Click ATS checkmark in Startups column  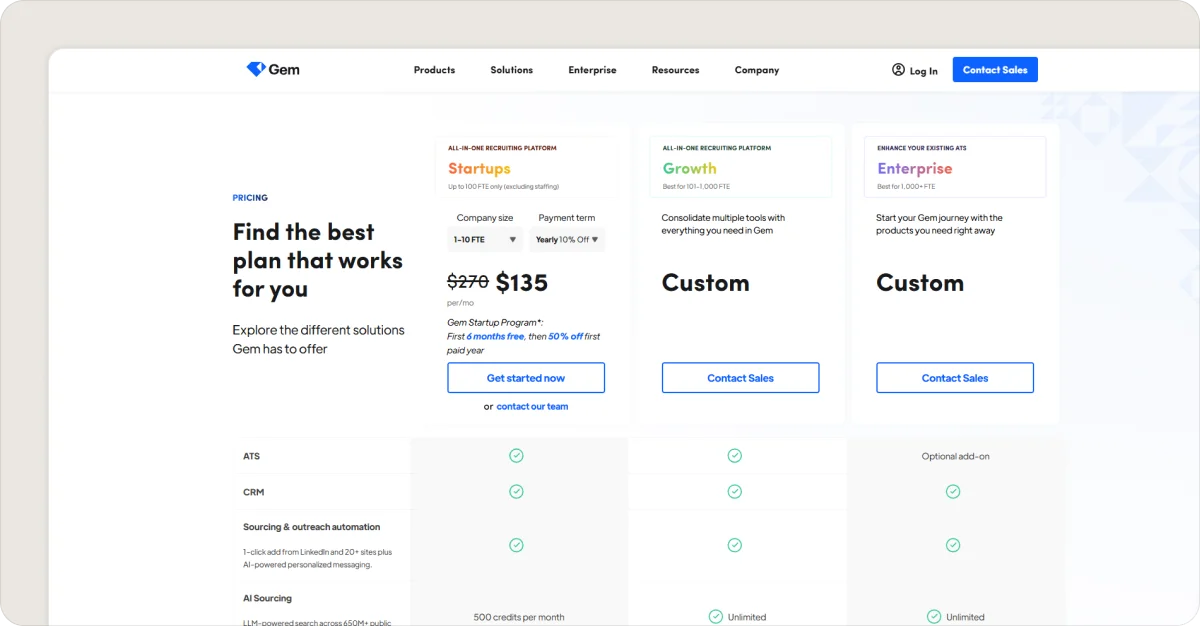[x=516, y=456]
